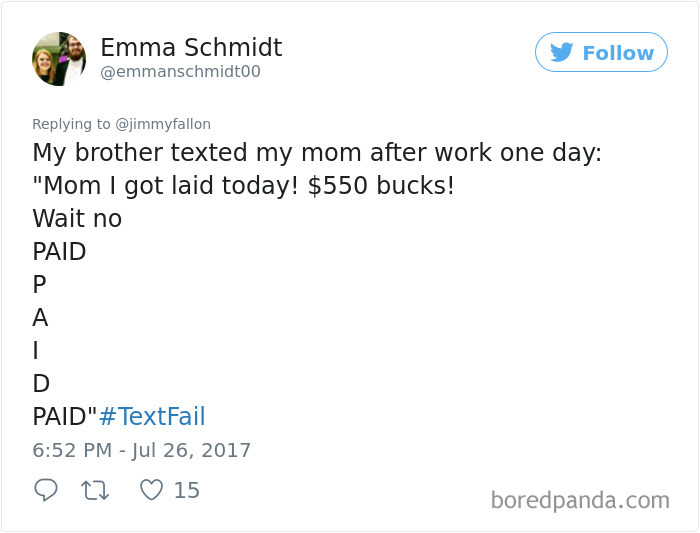Open the Emma Schmidt display name
700x533 pixels.
191,47
